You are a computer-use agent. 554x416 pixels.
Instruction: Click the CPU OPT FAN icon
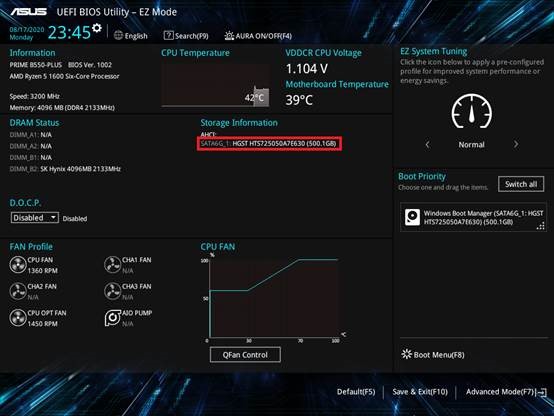18,317
